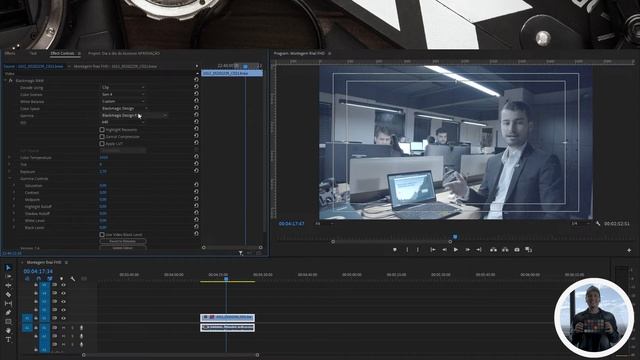The height and width of the screenshot is (360, 640).
Task: Hide the V1 track output eye
Action: click(x=63, y=318)
